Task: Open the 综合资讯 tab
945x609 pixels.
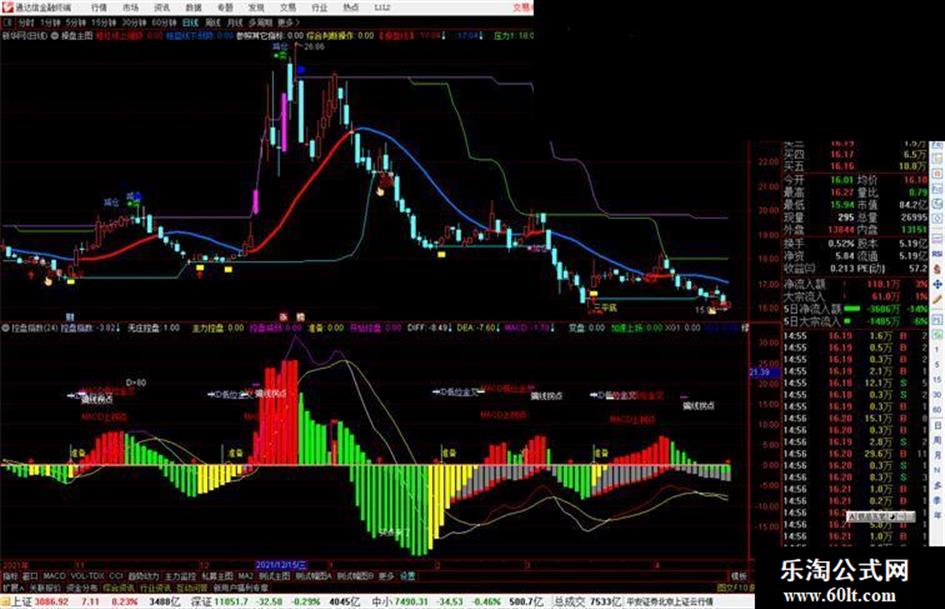Action: 119,588
